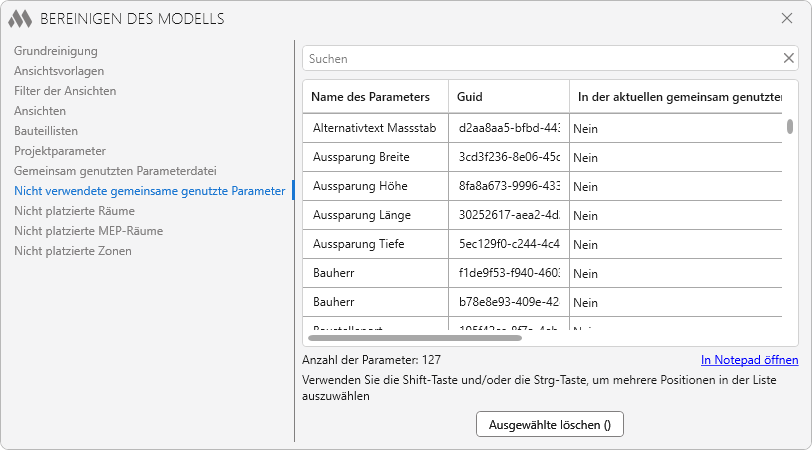The image size is (812, 450).
Task: Switch to Projektparameter section
Action: coord(59,150)
